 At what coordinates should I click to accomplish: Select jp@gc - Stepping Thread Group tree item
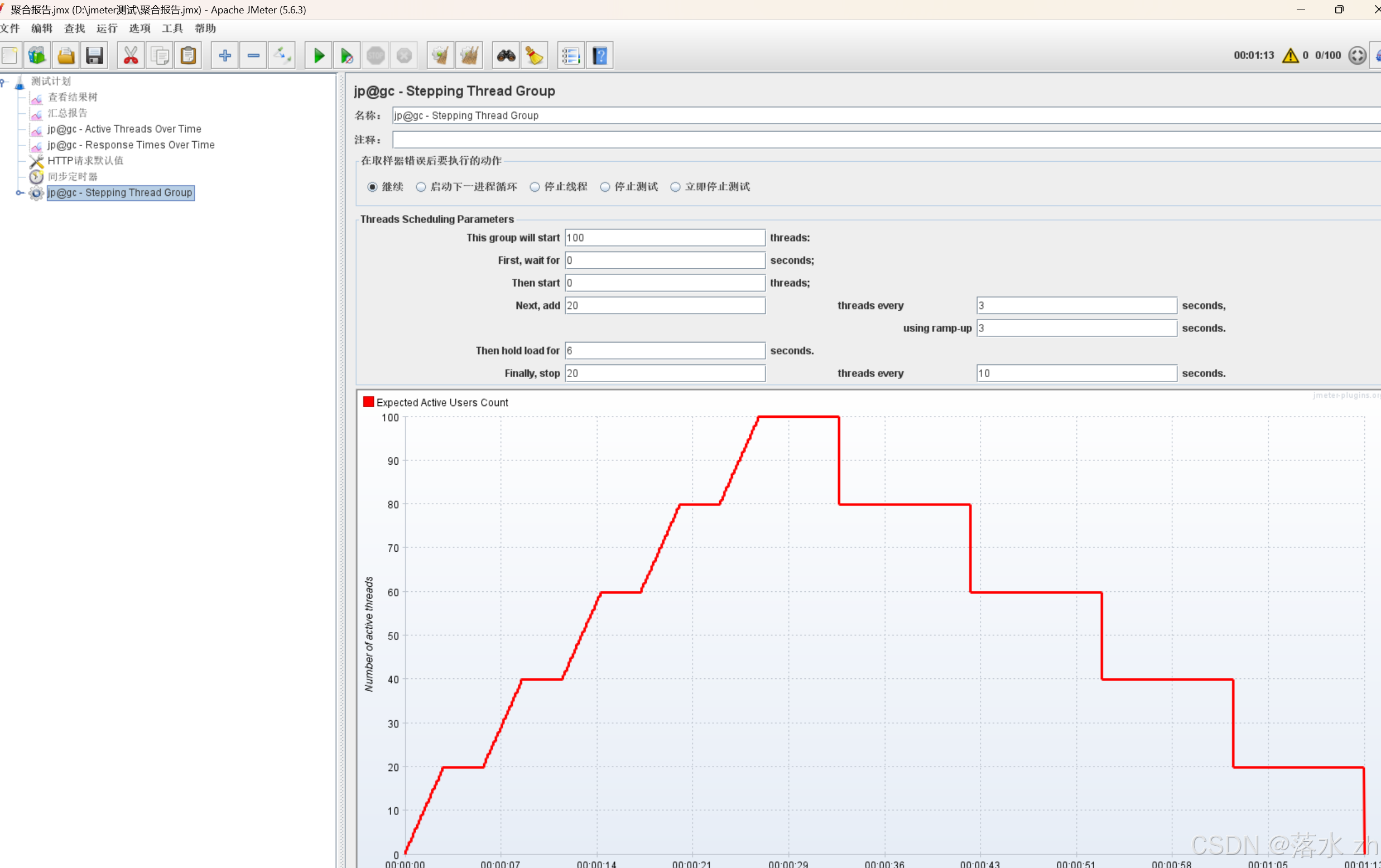(x=120, y=192)
